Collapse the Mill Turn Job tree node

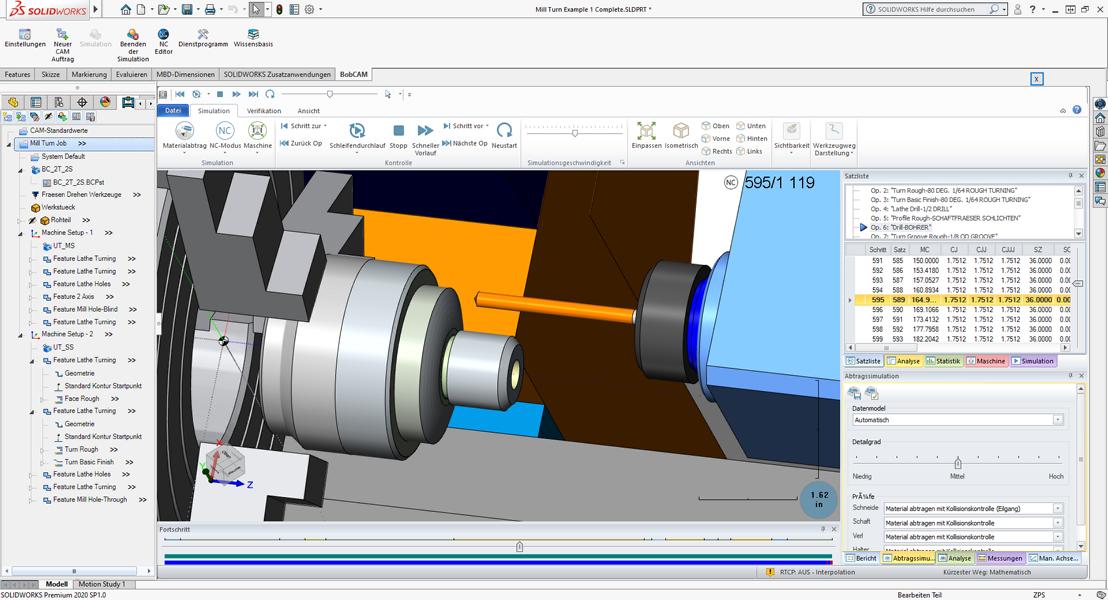9,143
